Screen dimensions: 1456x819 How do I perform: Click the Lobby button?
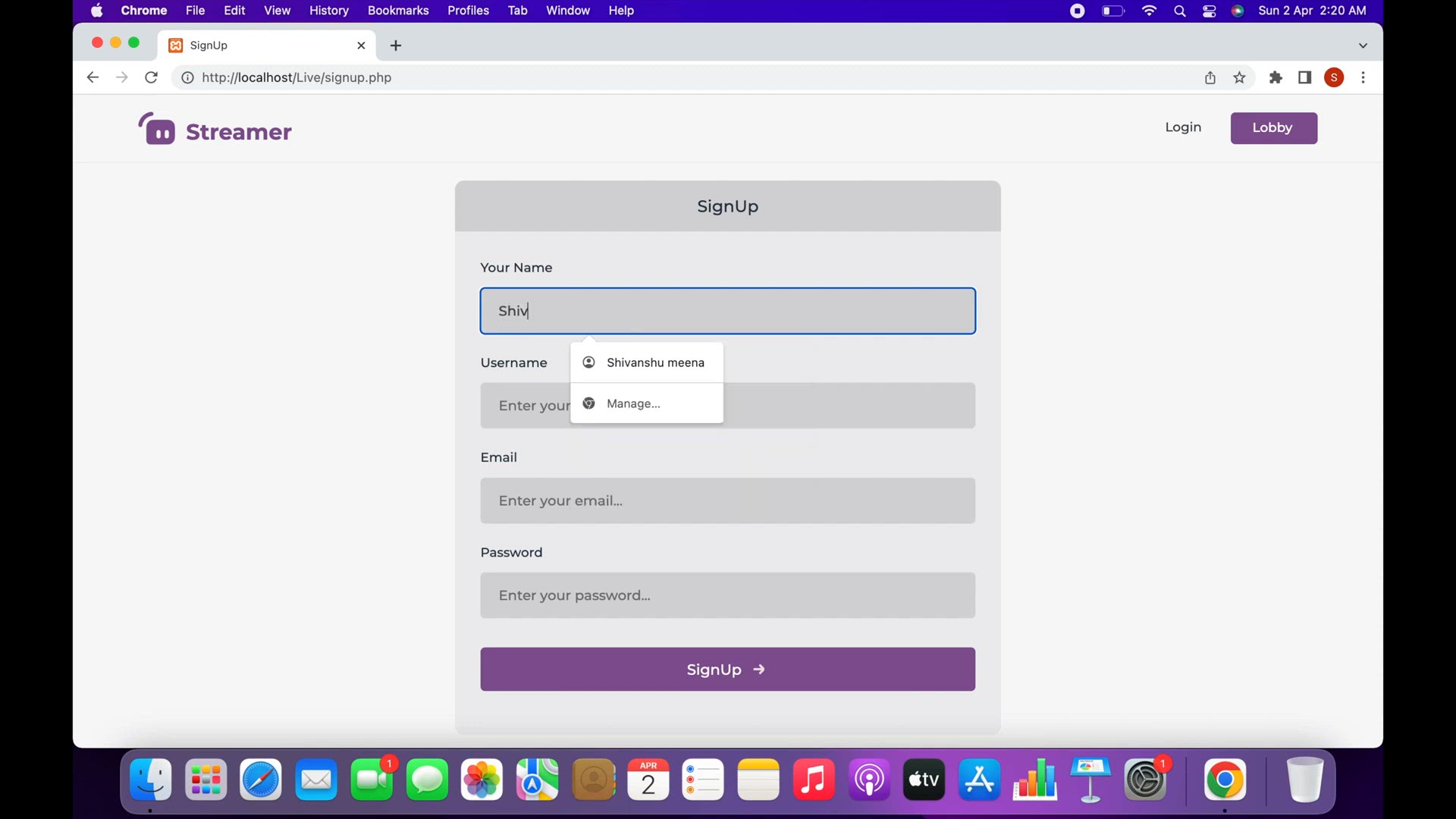[1273, 127]
